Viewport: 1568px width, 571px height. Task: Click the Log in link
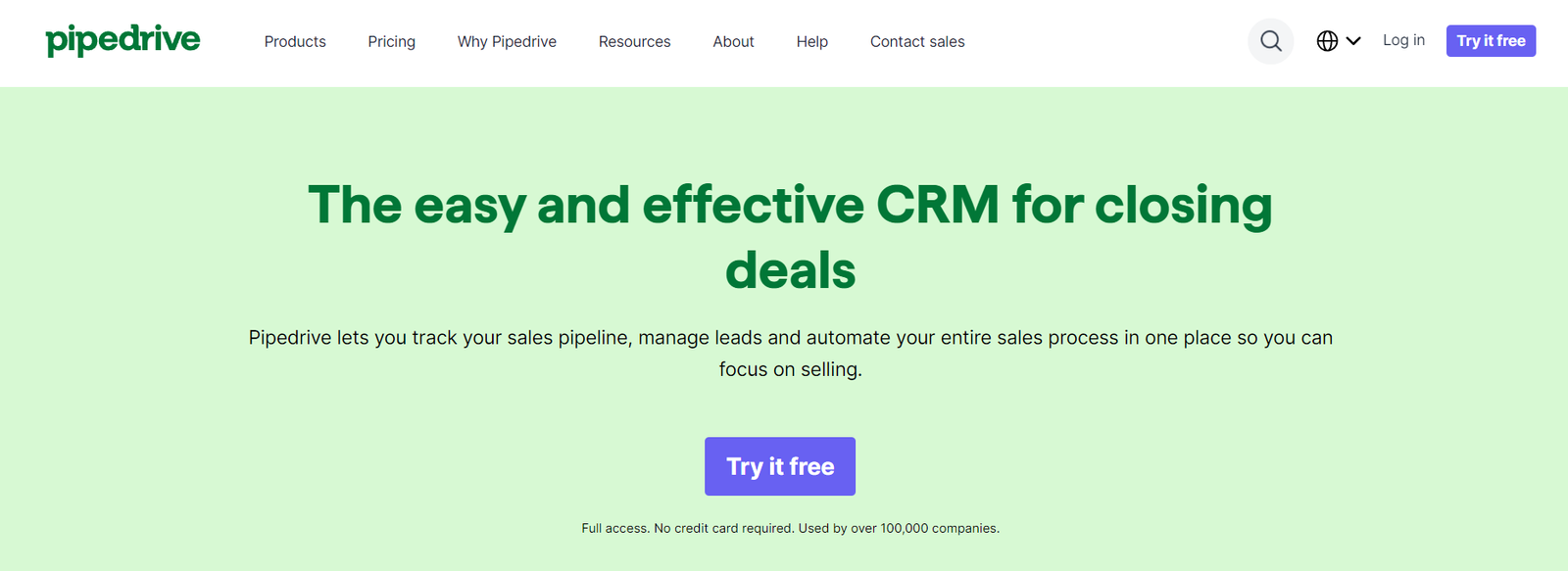click(x=1403, y=40)
